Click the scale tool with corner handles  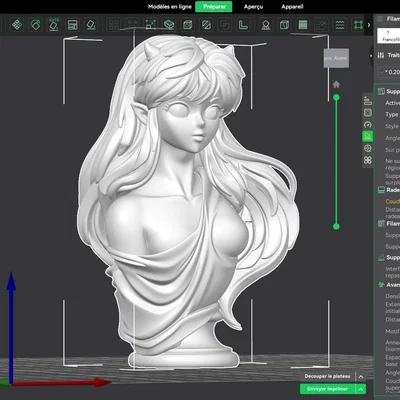[150, 25]
